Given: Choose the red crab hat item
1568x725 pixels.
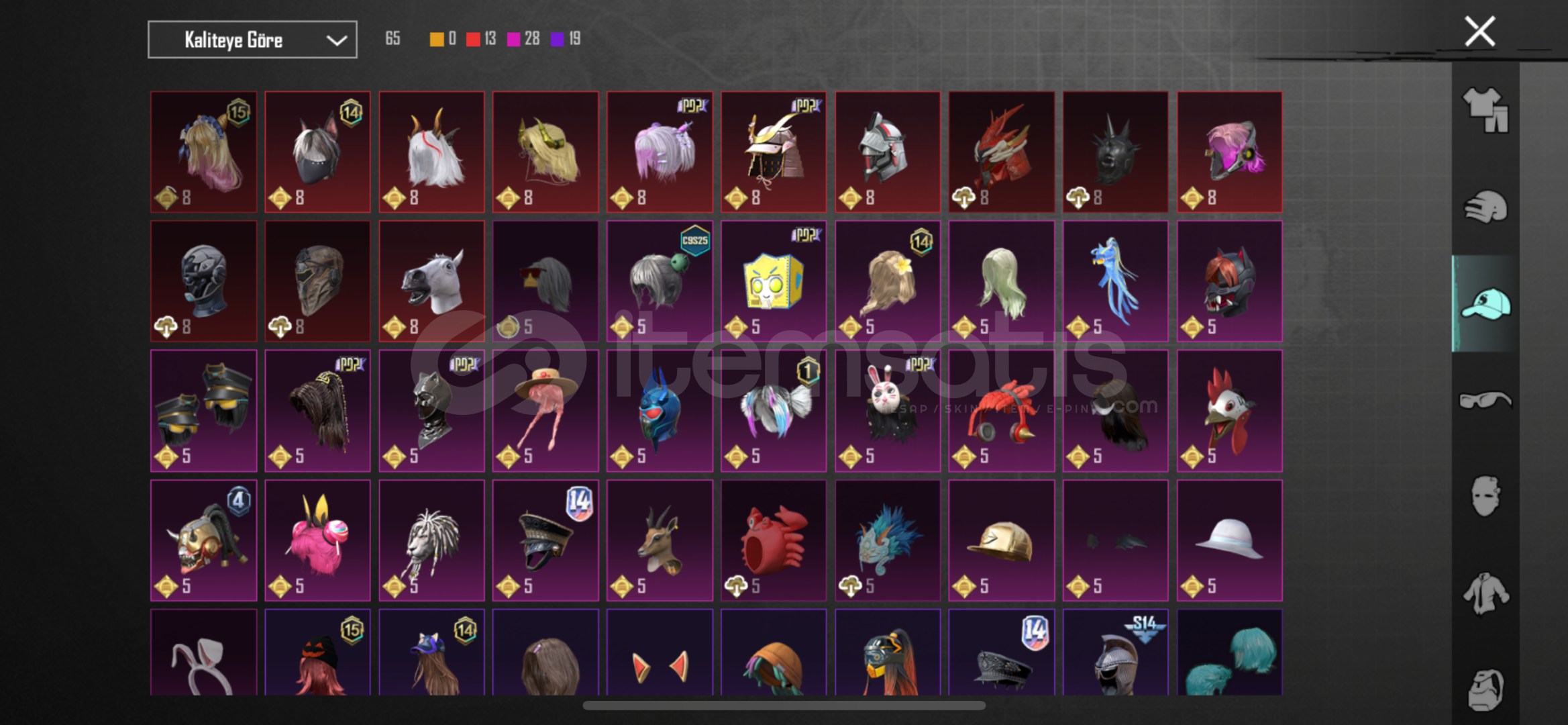Looking at the screenshot, I should tap(774, 540).
